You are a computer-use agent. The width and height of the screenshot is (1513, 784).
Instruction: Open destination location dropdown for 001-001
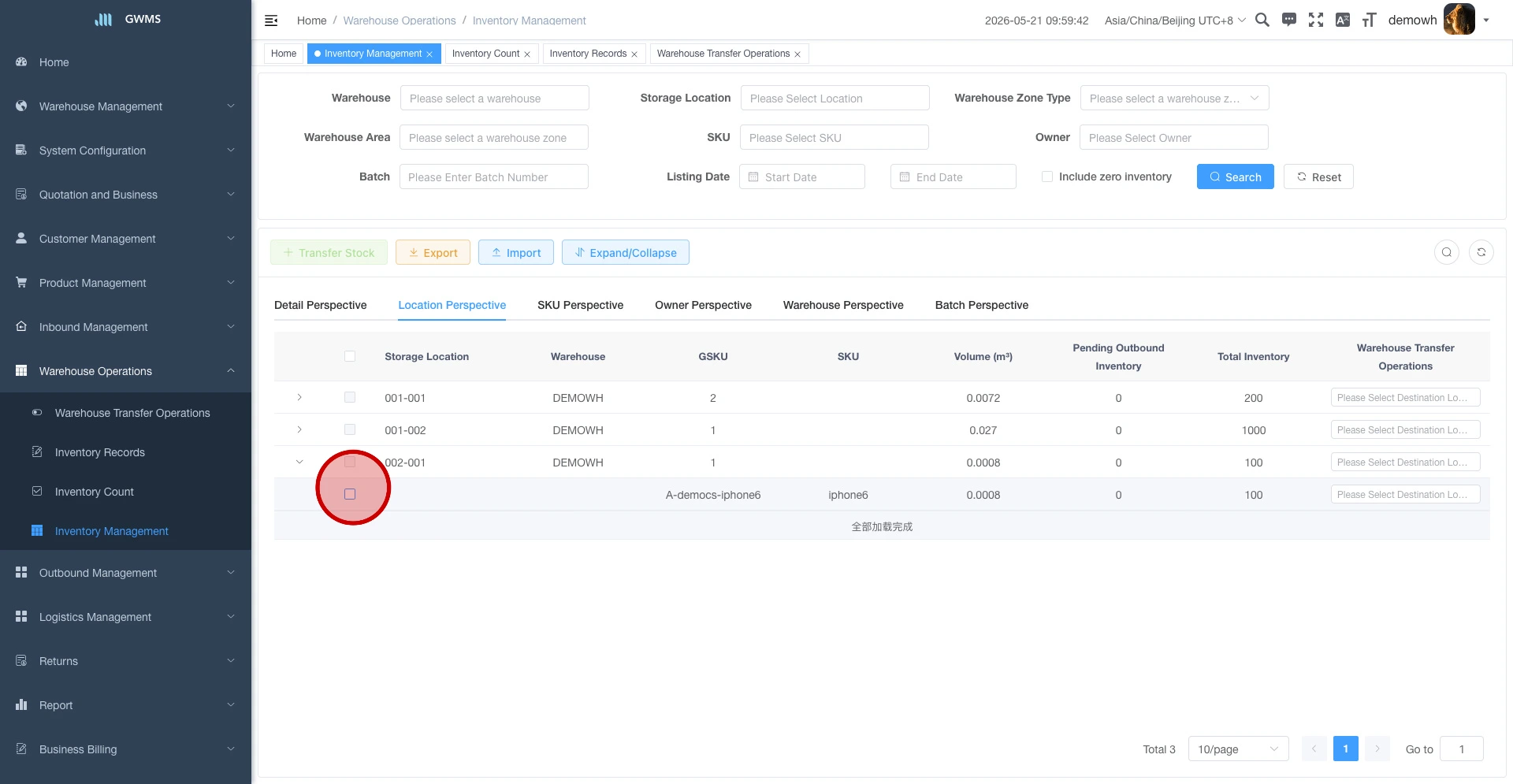pos(1406,397)
